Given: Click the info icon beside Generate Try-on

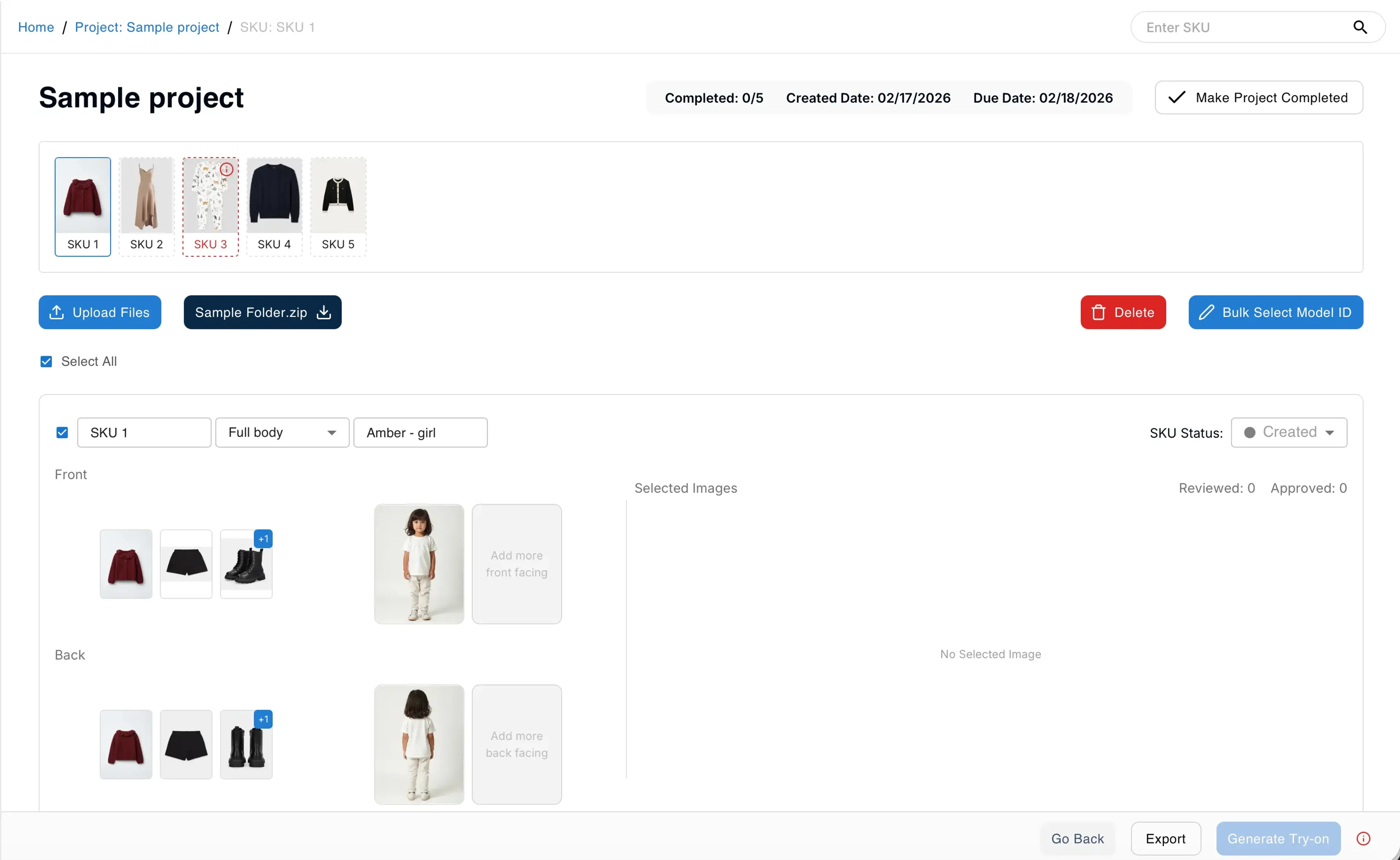Looking at the screenshot, I should click(1363, 838).
